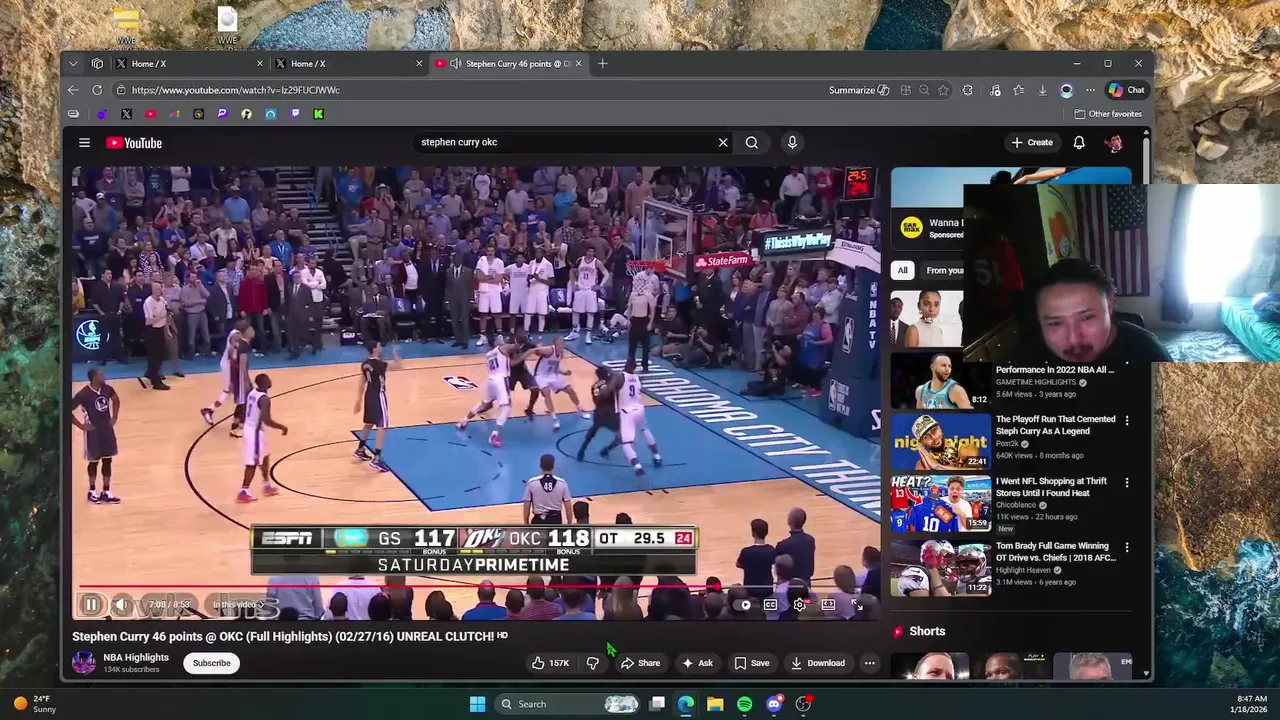Open Edge workspaces icon

(x=97, y=64)
